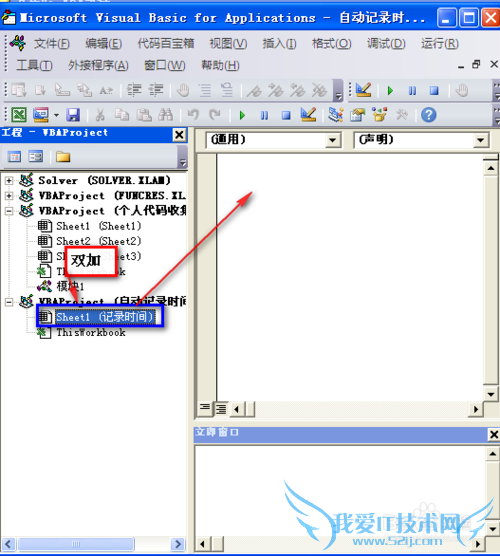Toggle bookmark with the first flag icon
500x556 pixels.
pyautogui.click(x=254, y=91)
